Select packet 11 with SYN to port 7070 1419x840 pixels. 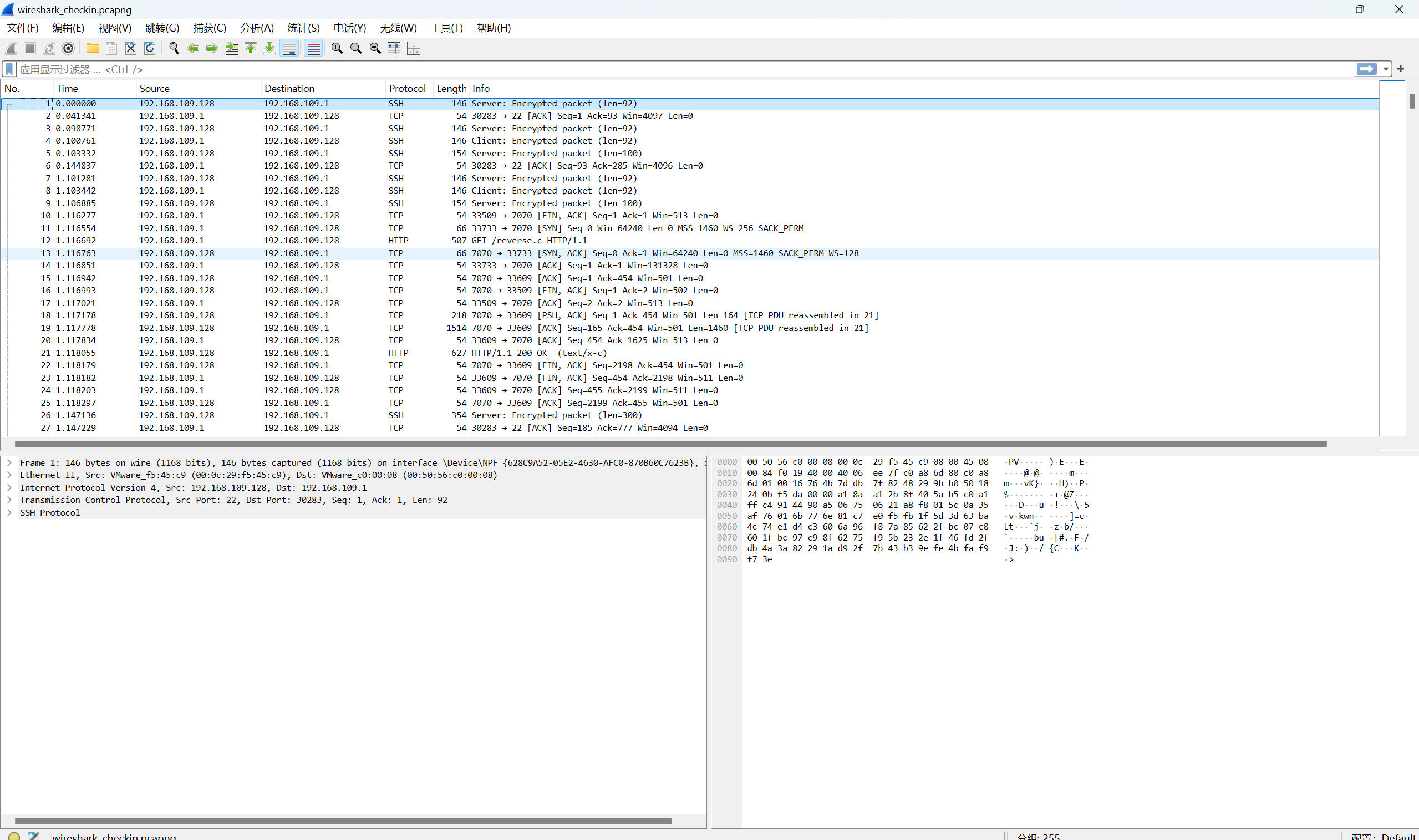(690, 228)
